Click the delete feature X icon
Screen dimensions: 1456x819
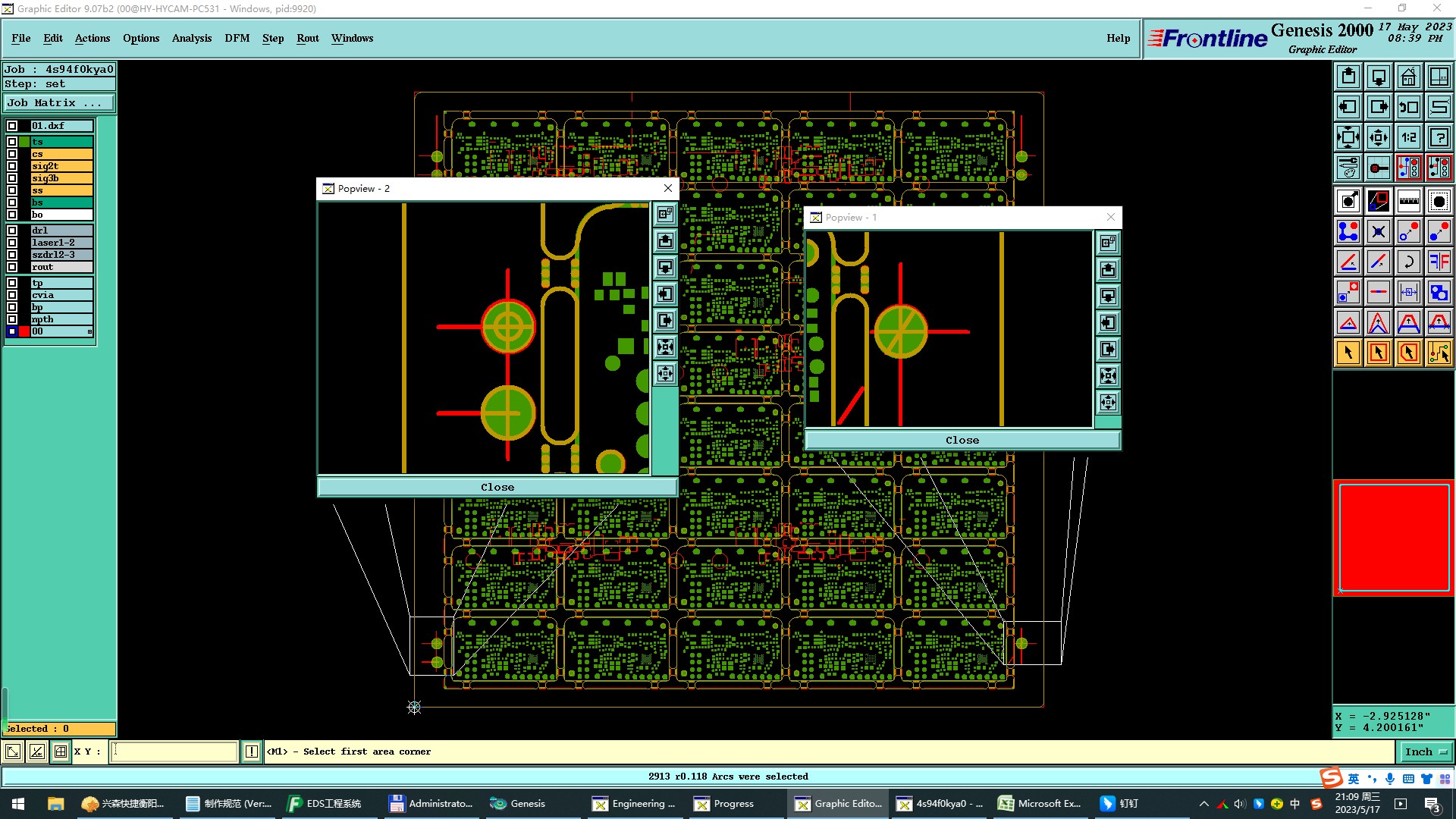pyautogui.click(x=1378, y=231)
